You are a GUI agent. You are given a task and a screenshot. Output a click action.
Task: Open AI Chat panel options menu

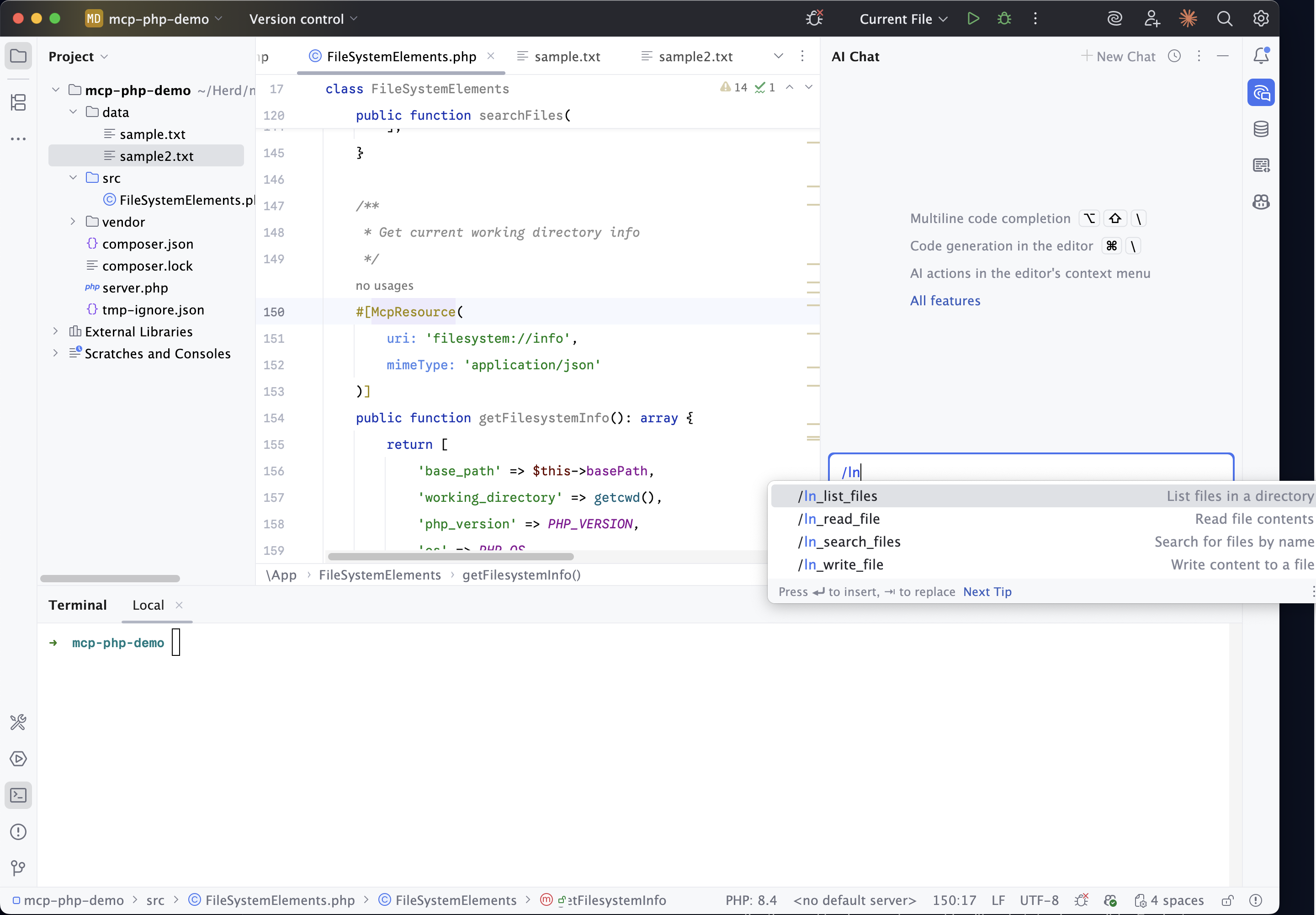[1199, 56]
